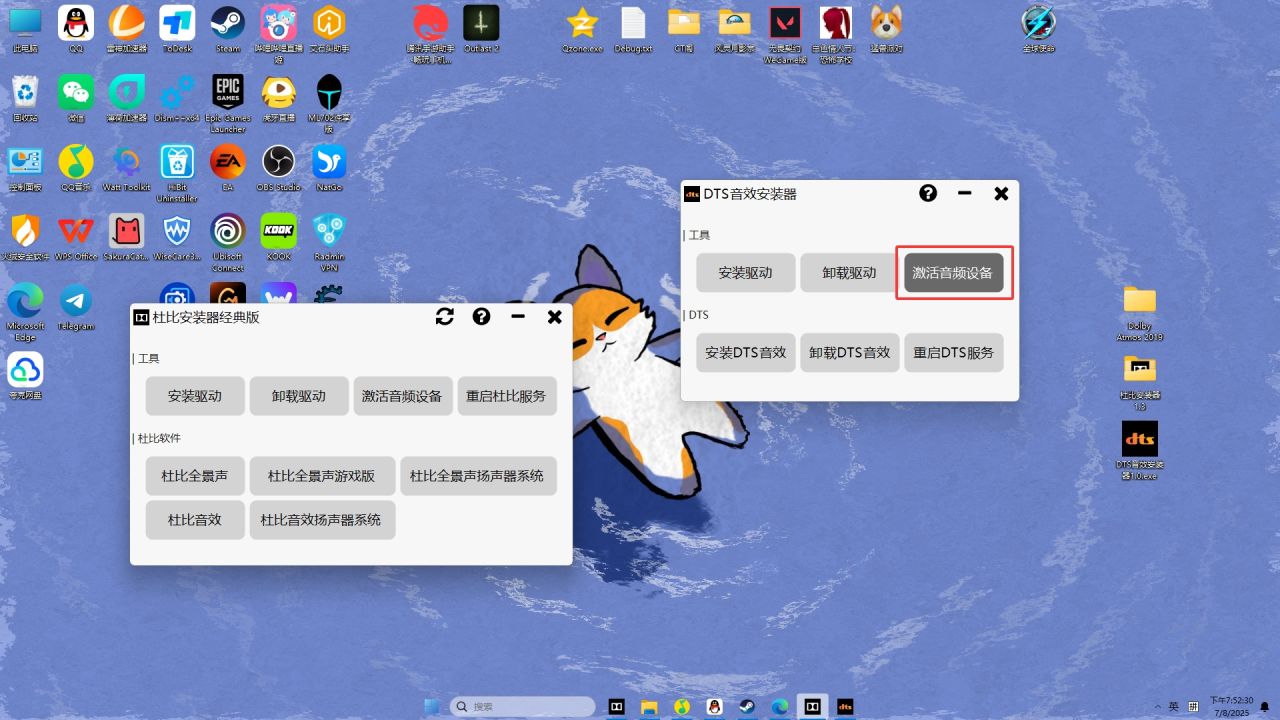Open the help icon in DTS音效安装器 window
This screenshot has width=1280, height=720.
928,193
